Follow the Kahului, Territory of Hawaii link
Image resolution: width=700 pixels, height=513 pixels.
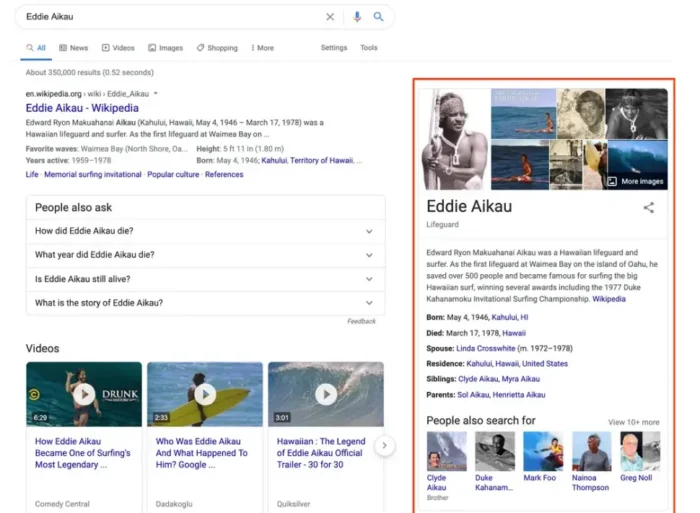coord(308,160)
